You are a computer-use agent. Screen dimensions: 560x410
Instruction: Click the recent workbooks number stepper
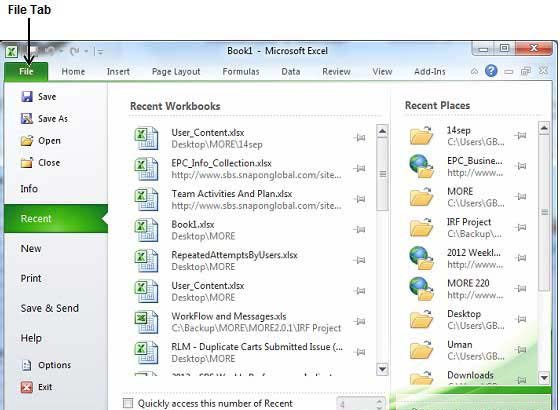pyautogui.click(x=379, y=404)
